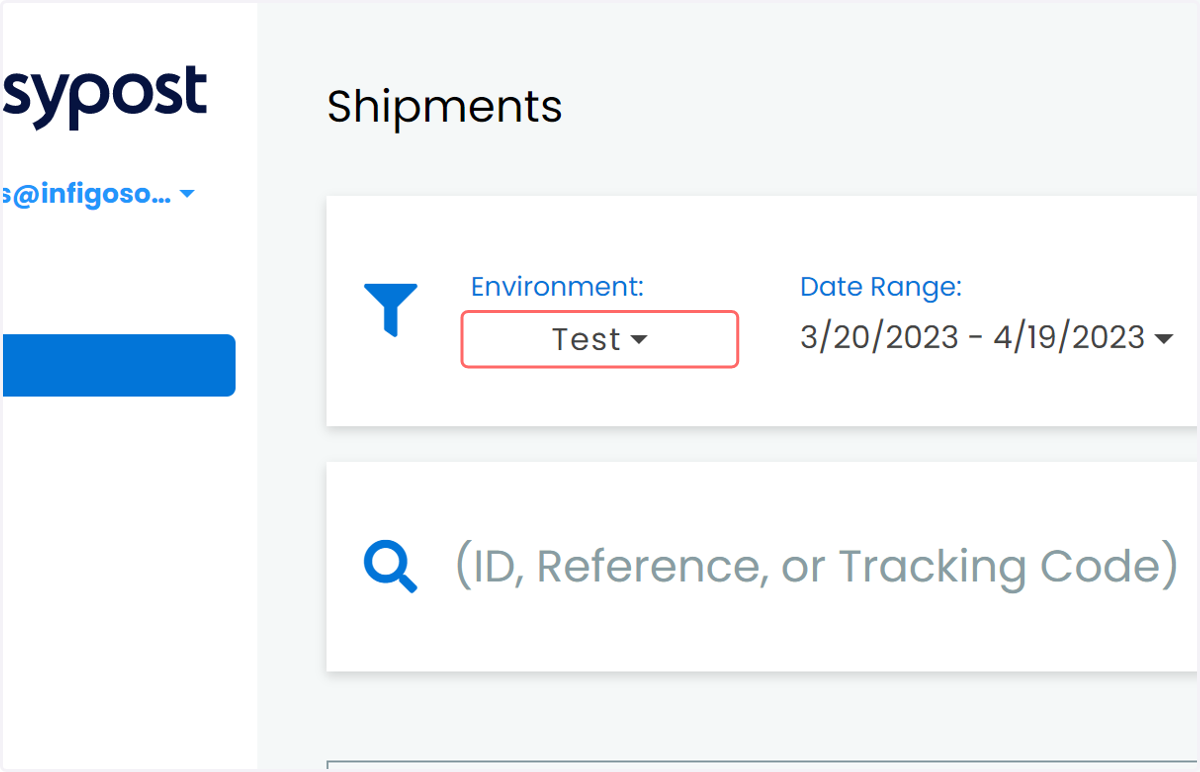
Task: Click the truncated infigoso account email text
Action: point(86,195)
